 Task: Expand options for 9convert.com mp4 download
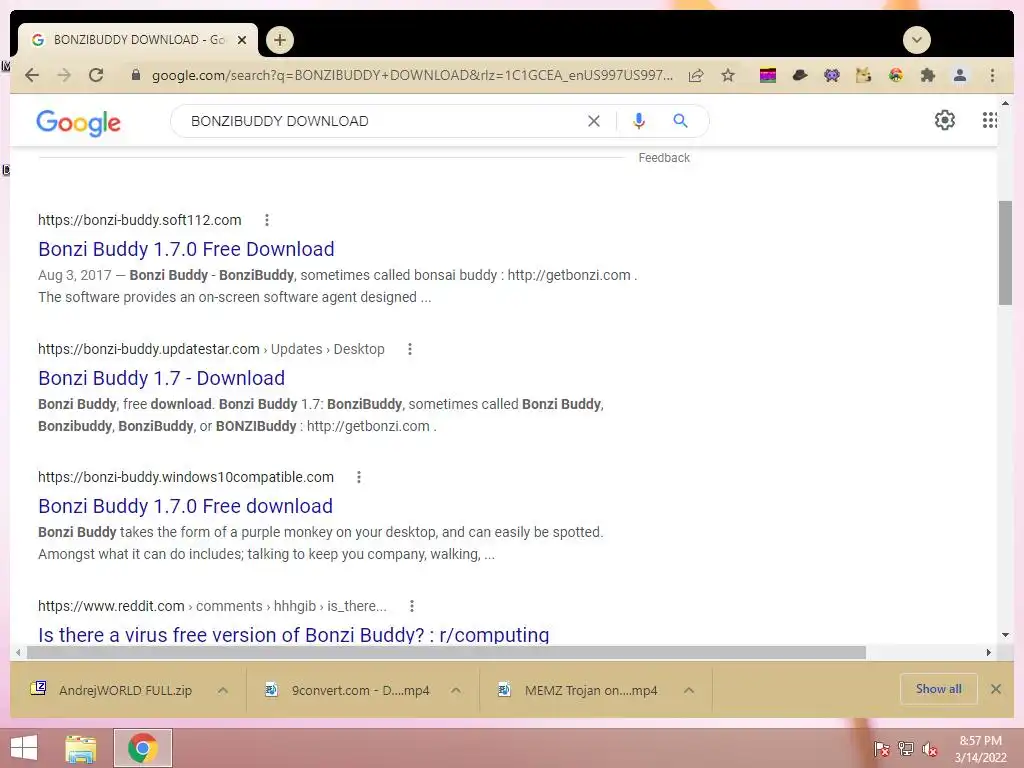pyautogui.click(x=456, y=690)
